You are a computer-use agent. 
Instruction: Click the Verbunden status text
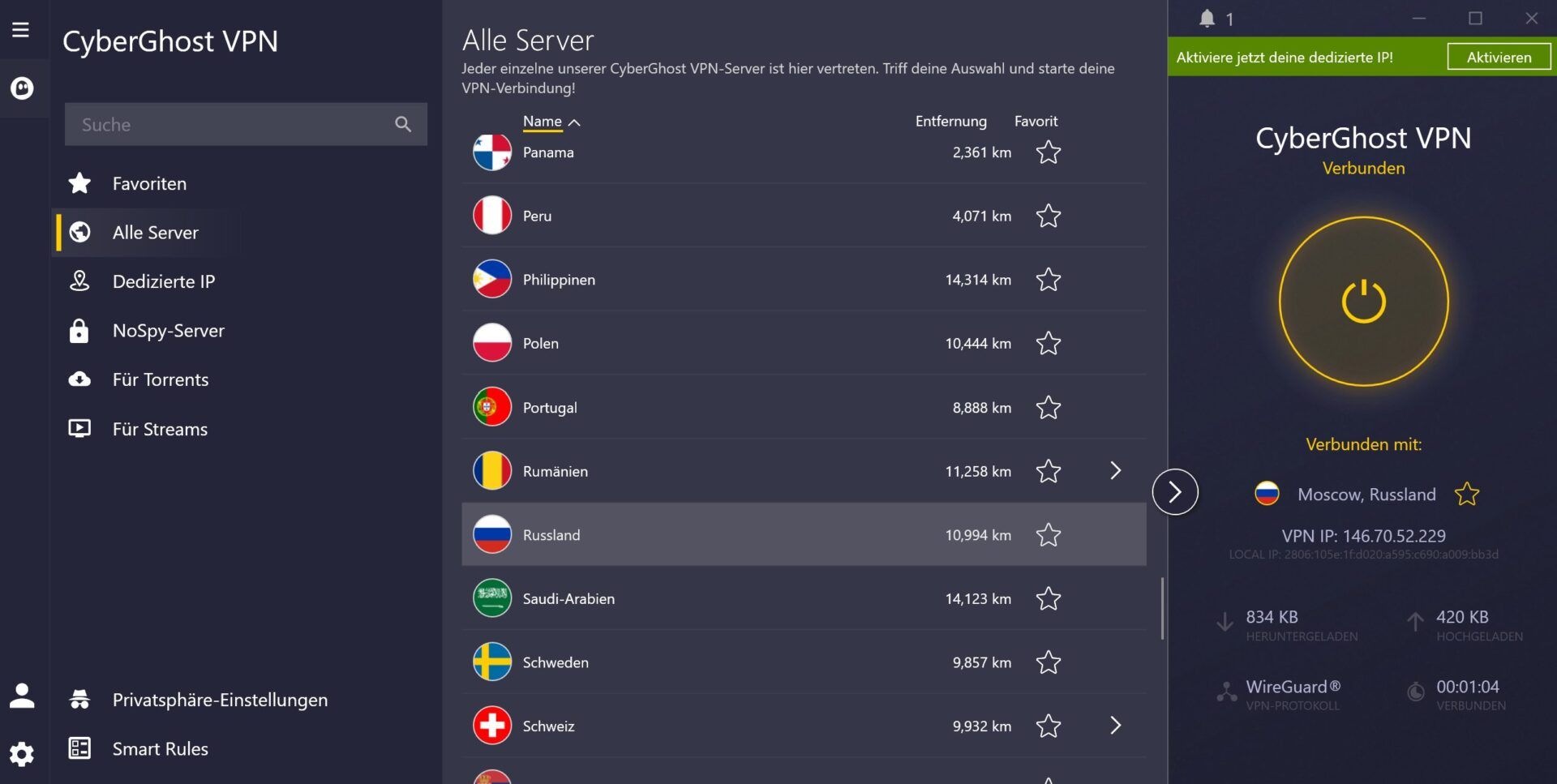point(1364,168)
